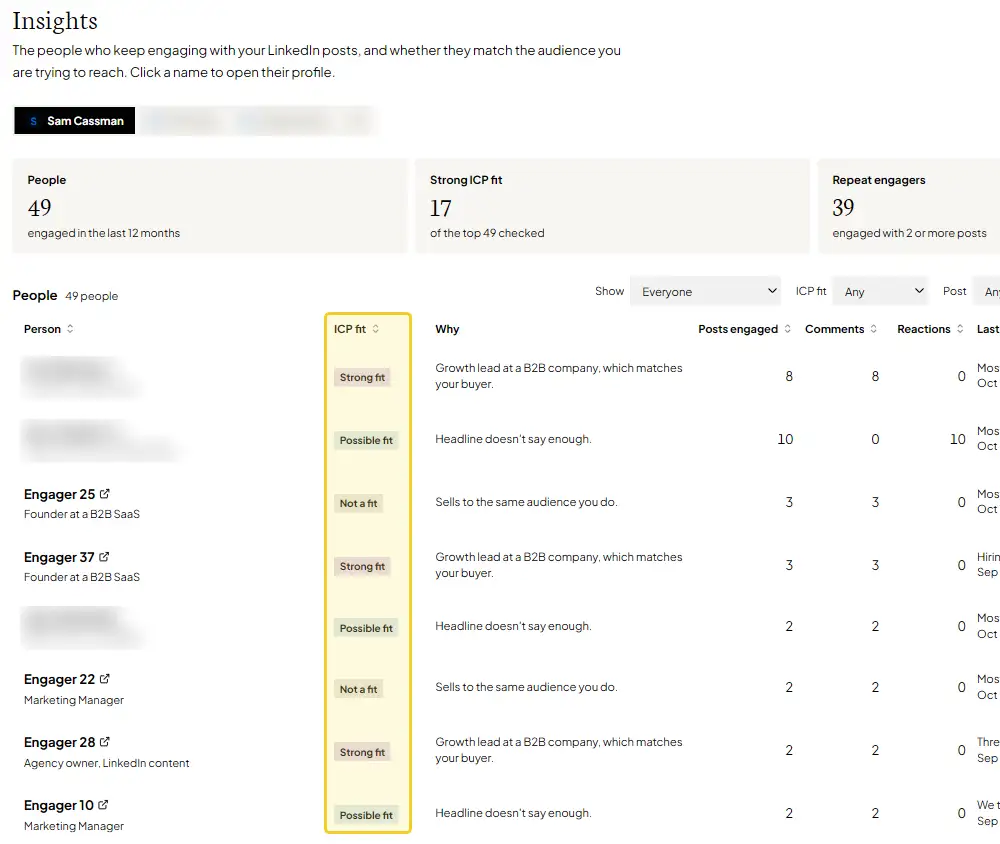This screenshot has height=844, width=1000.
Task: Click 'Agency owner, LinkedIn content' subtitle
Action: [107, 763]
